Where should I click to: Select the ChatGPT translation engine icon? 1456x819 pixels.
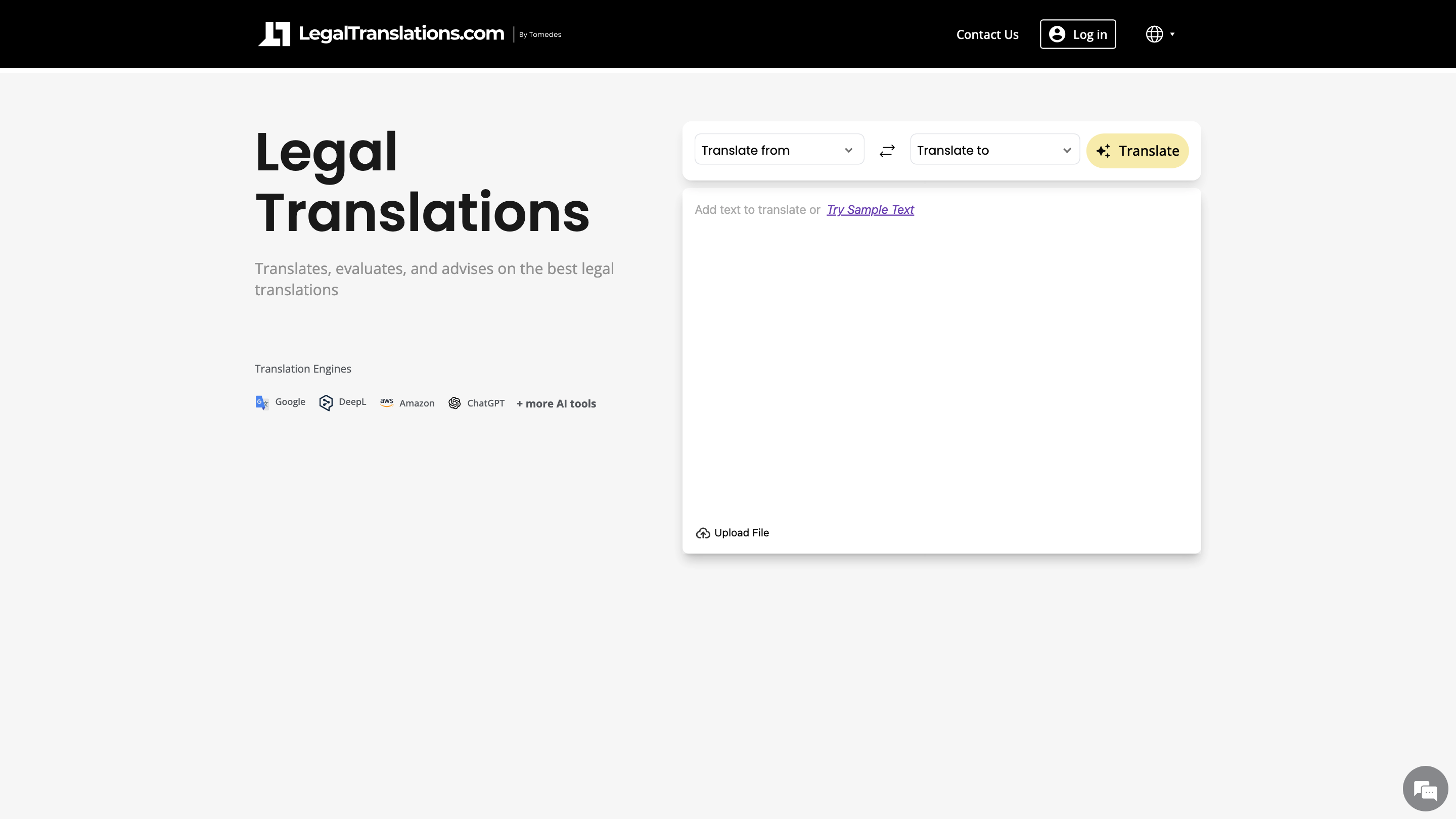click(454, 403)
